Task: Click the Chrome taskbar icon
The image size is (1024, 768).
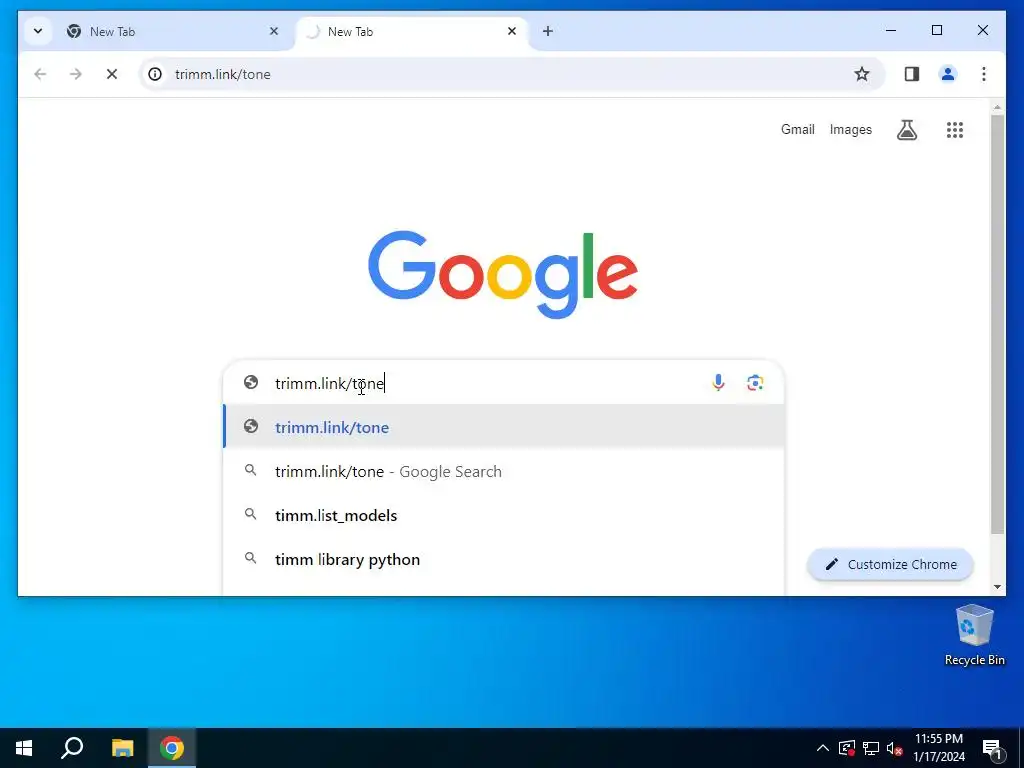Action: pos(172,748)
